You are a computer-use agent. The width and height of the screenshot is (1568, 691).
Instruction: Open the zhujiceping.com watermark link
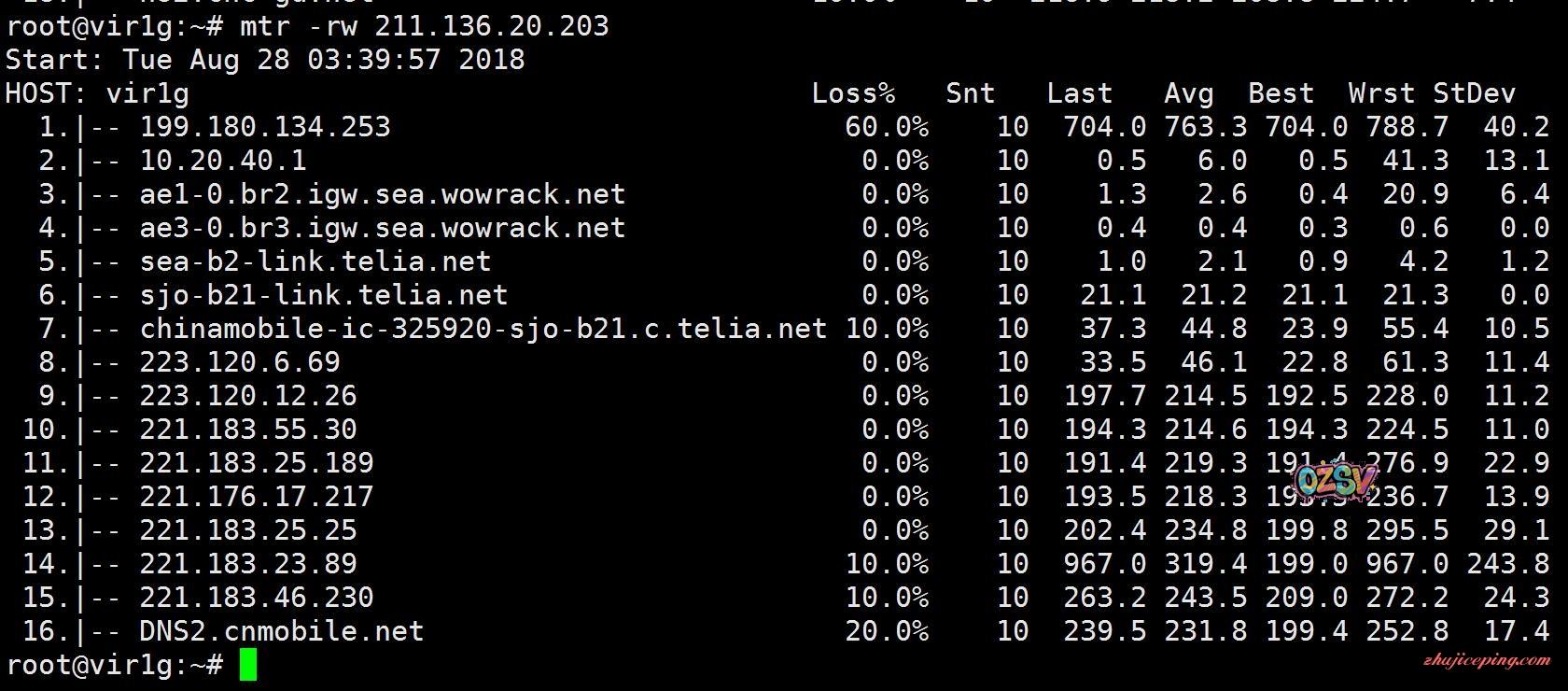coord(1488,661)
